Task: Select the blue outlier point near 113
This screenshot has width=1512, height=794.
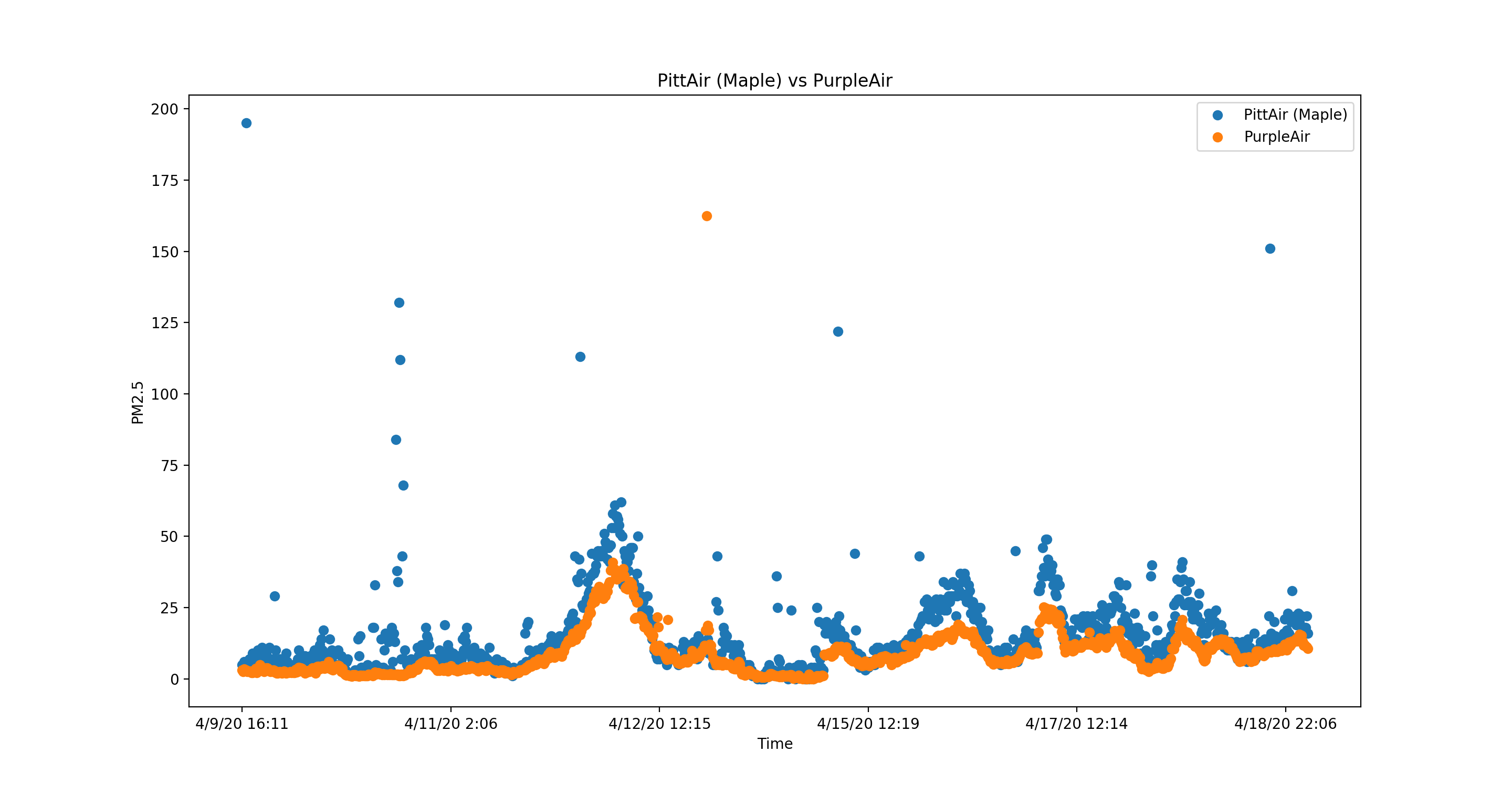Action: pyautogui.click(x=580, y=357)
